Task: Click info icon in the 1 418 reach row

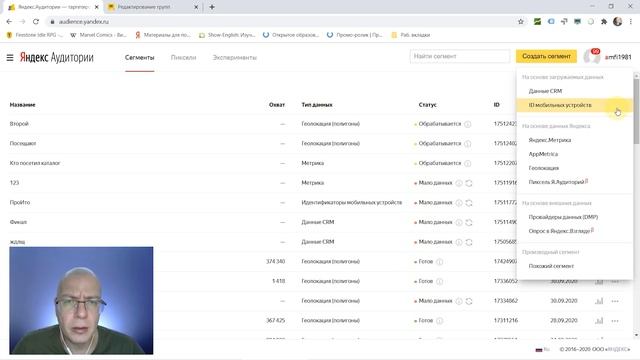Action: coord(440,281)
